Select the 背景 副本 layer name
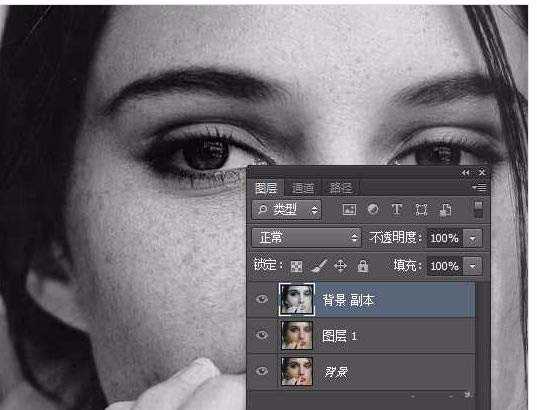The image size is (537, 410). [x=348, y=300]
